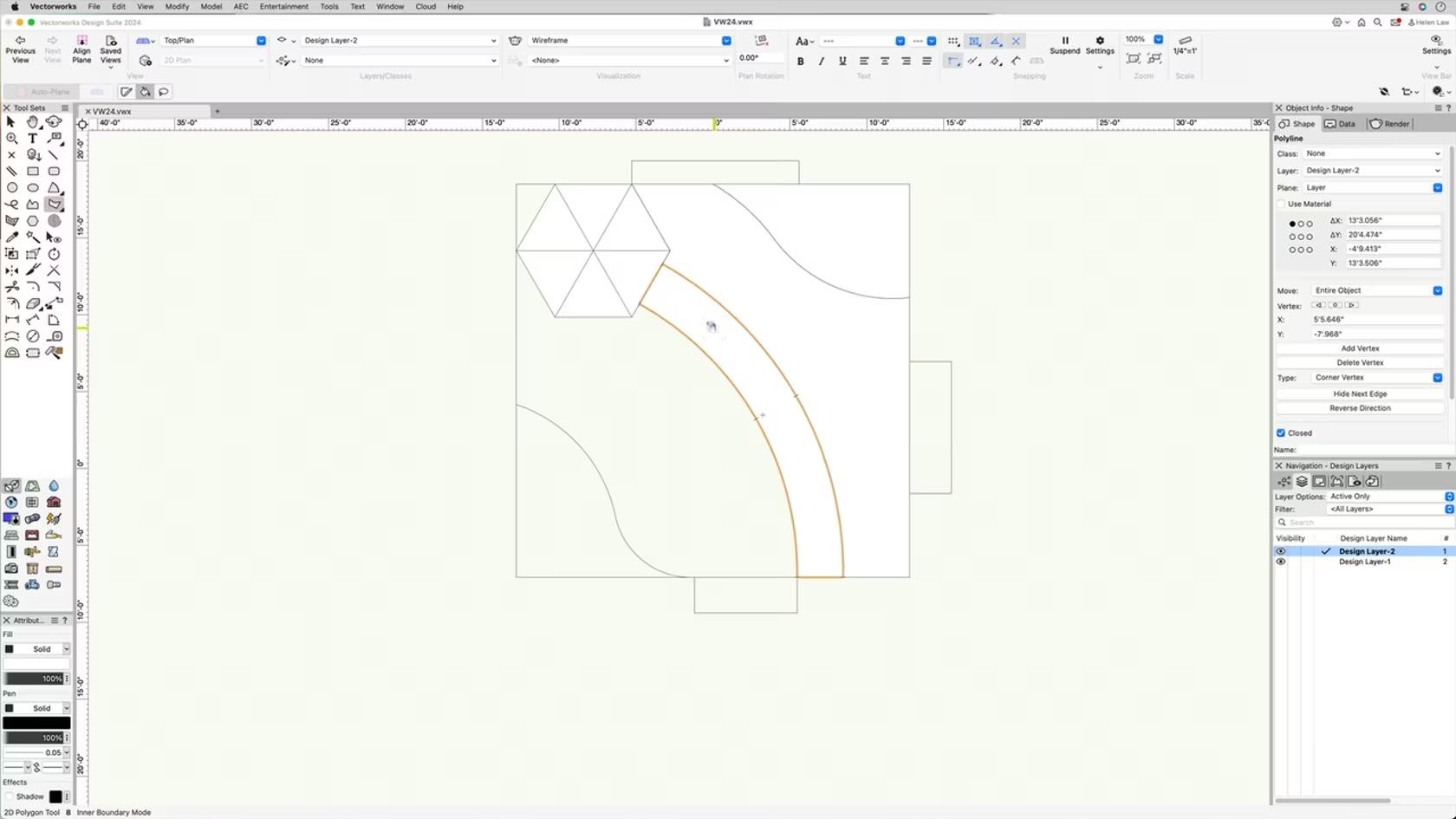Select the Rotate tool
This screenshot has width=1456, height=819.
point(54,254)
